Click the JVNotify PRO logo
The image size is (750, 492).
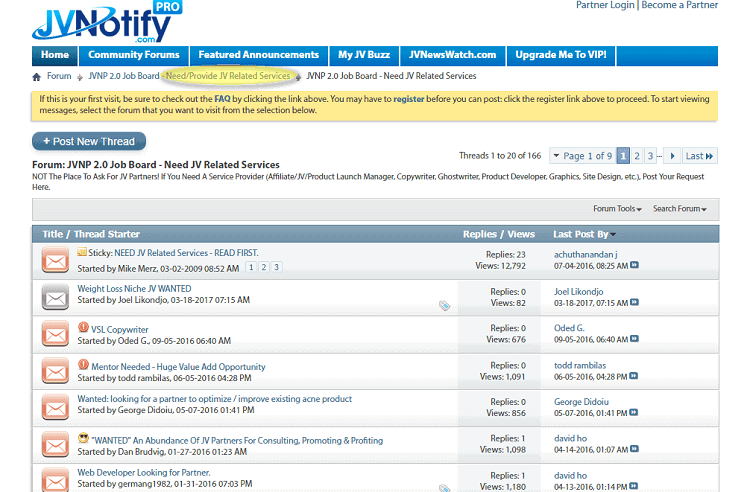coord(107,22)
